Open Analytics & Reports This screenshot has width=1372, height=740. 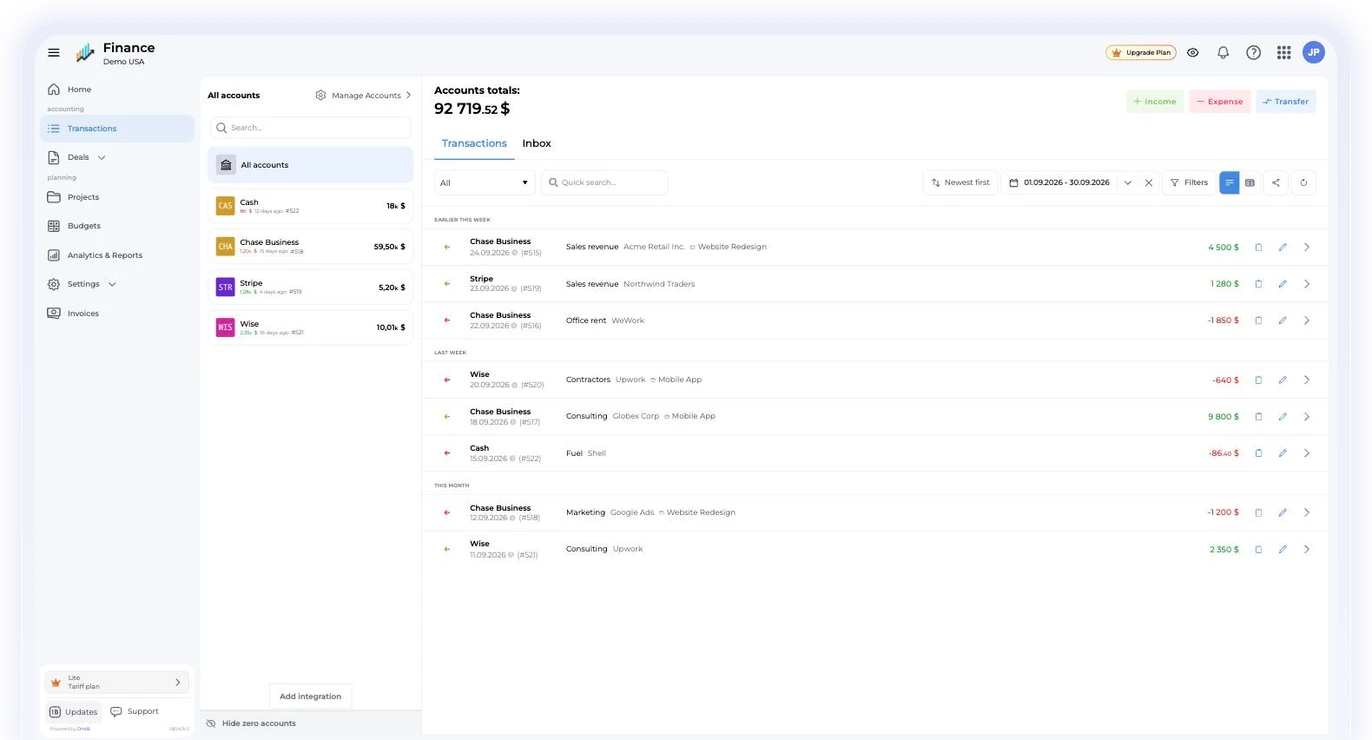(x=105, y=255)
